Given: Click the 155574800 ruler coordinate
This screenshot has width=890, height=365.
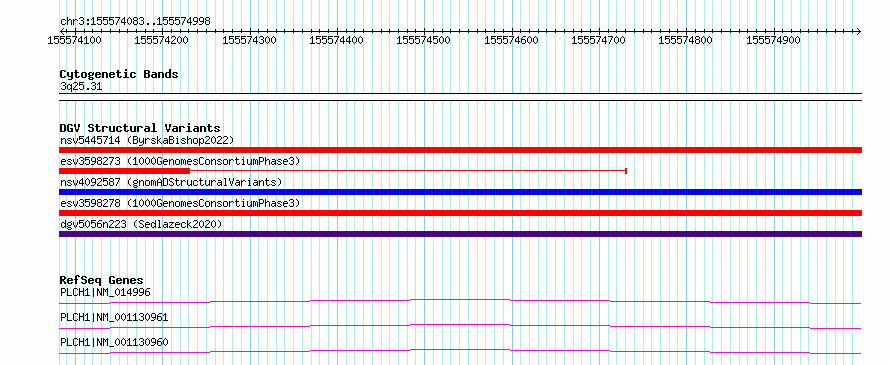Looking at the screenshot, I should click(x=686, y=41).
